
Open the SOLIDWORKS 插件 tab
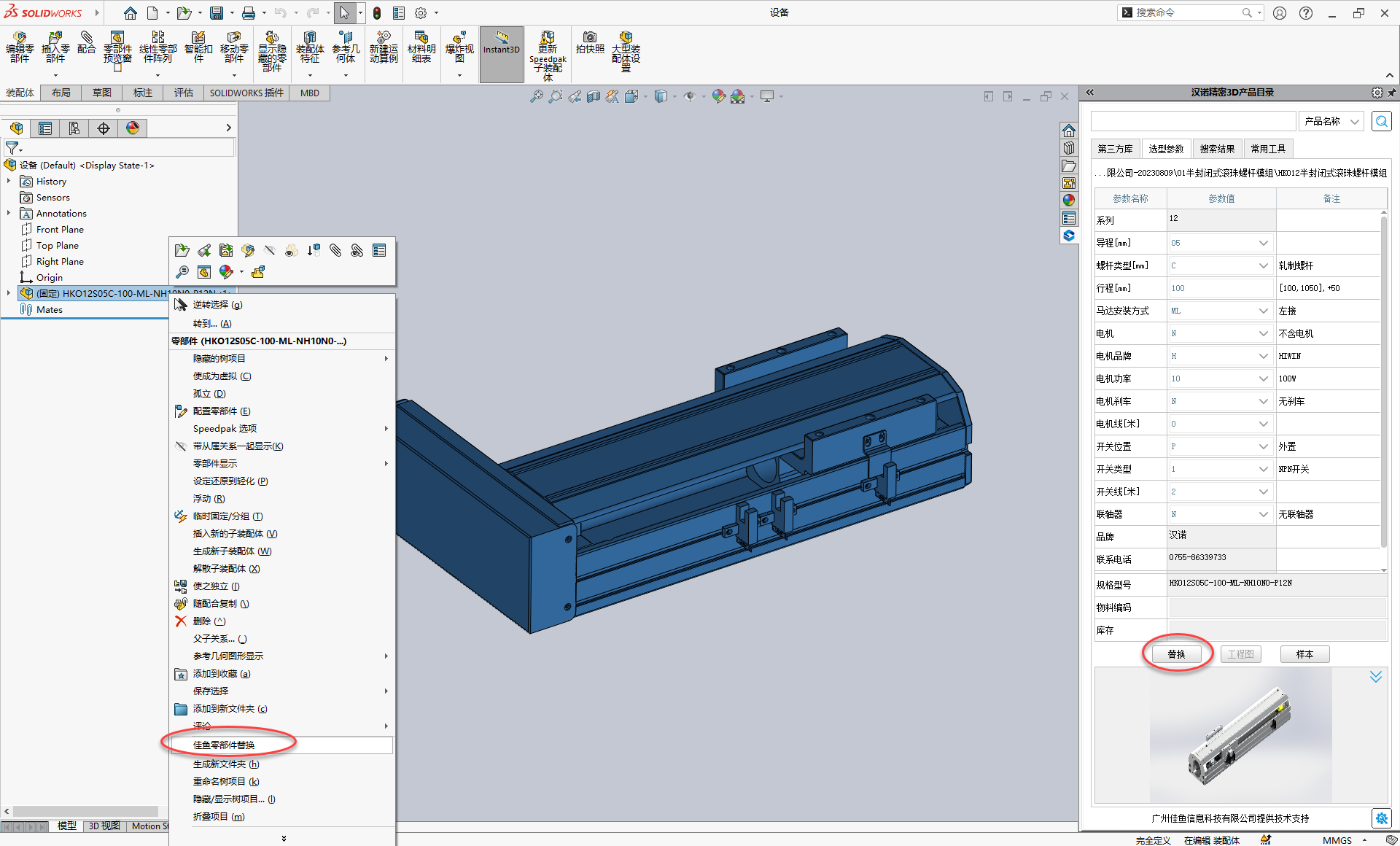pos(246,93)
